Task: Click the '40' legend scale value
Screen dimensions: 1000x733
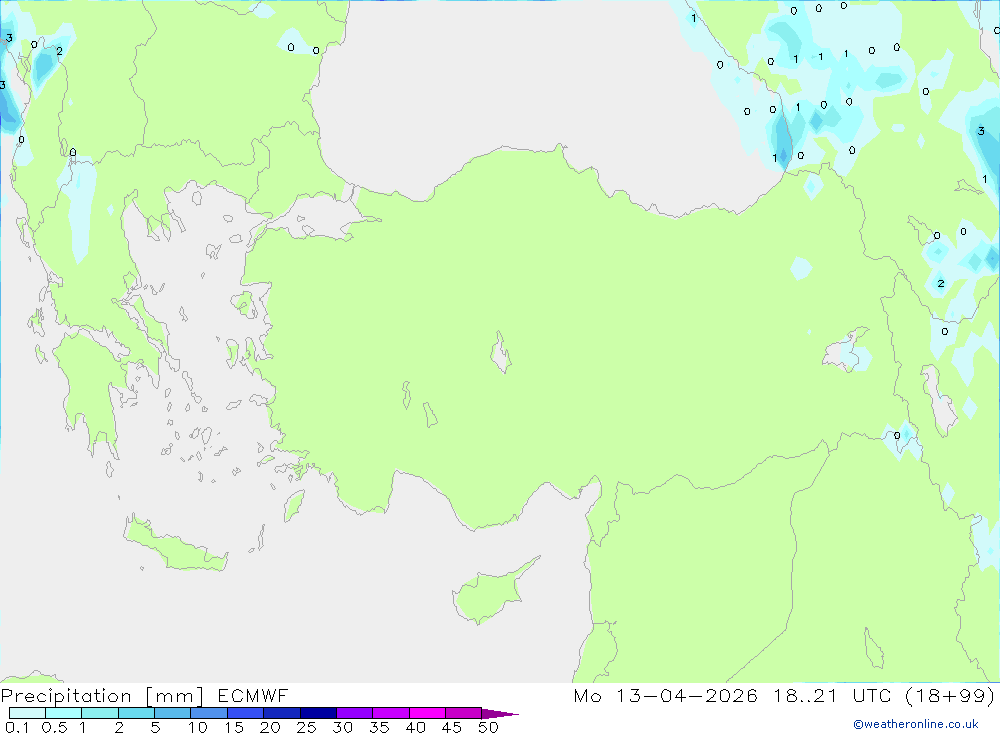Action: click(415, 727)
